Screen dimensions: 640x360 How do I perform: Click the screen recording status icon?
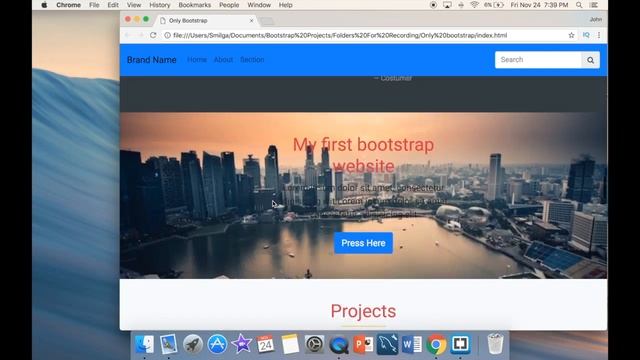pos(433,5)
